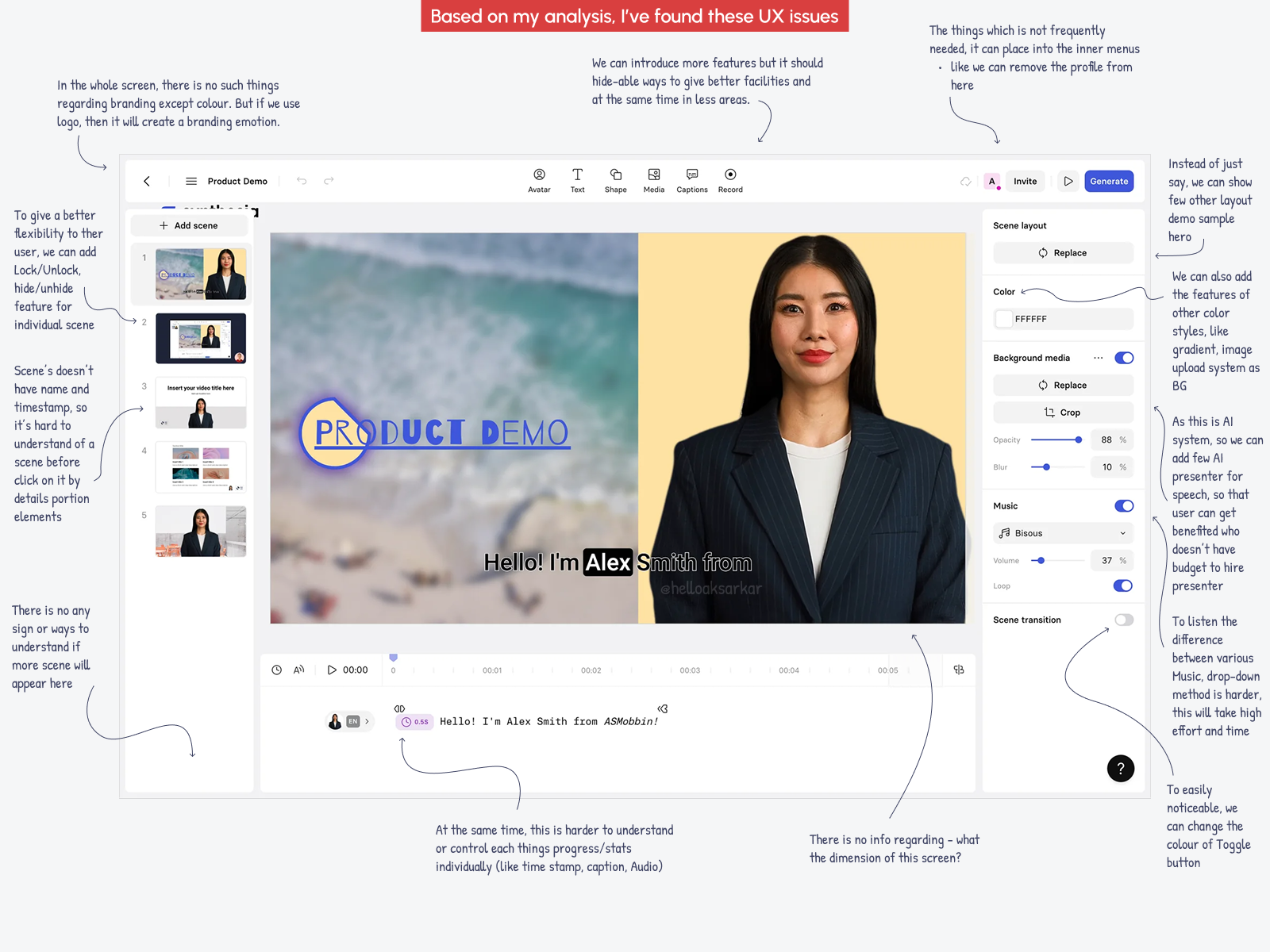Screen dimensions: 1270x952
Task: Open Background media more options dots
Action: 1099,358
